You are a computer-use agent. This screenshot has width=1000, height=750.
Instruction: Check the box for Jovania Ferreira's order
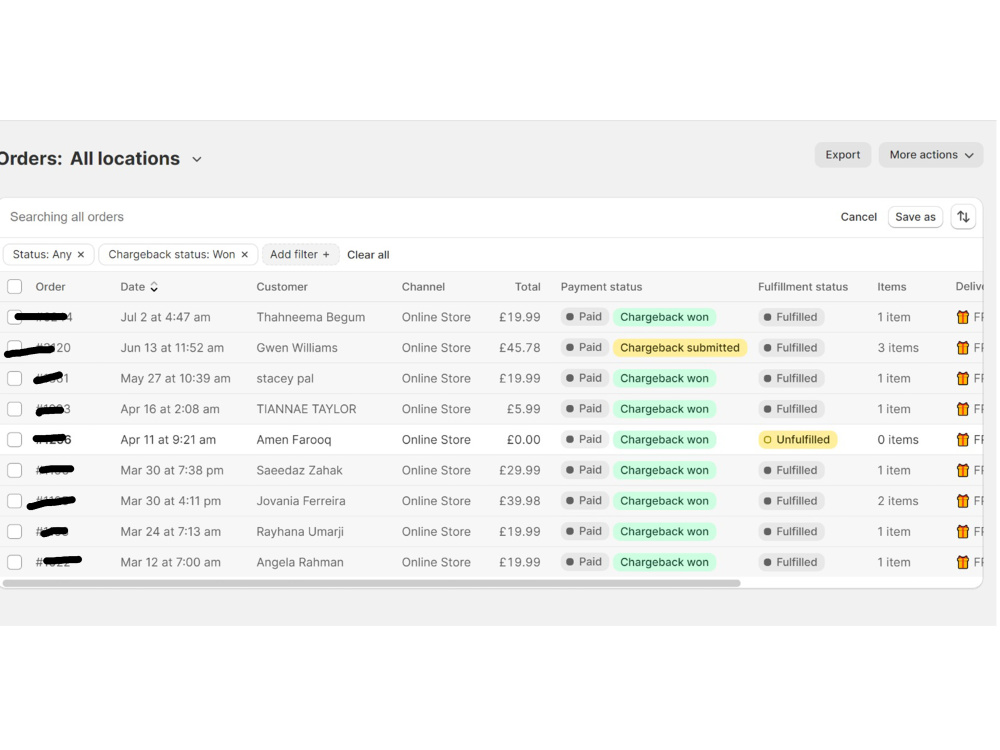click(15, 501)
